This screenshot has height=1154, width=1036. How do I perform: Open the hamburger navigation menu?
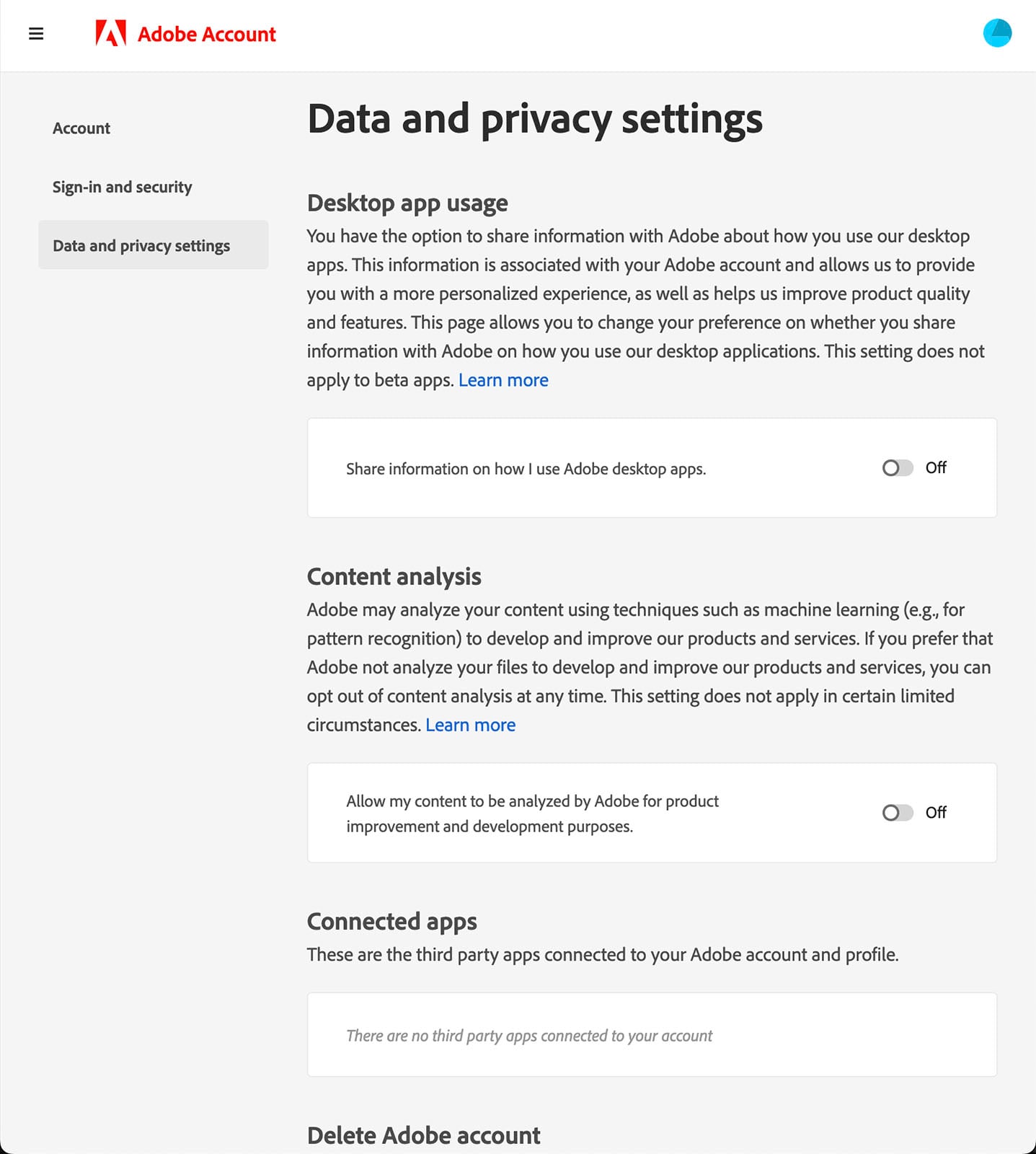pos(35,34)
